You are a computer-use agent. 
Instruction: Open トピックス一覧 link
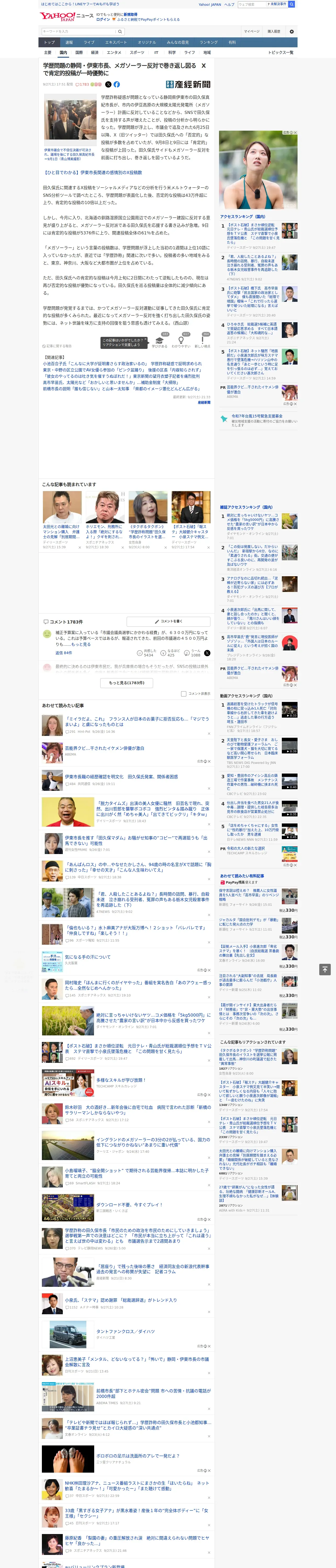coord(281,52)
